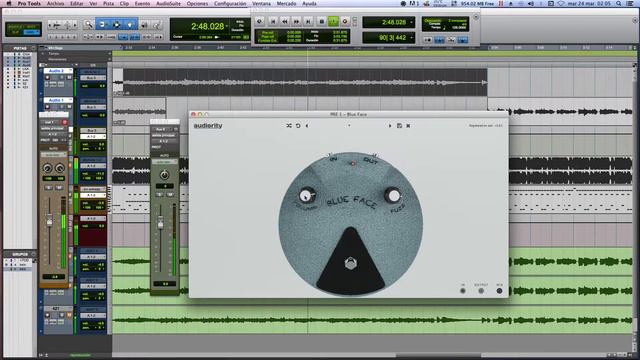Click volume fader in green Bus 6 strip
The width and height of the screenshot is (640, 360).
coord(160,223)
